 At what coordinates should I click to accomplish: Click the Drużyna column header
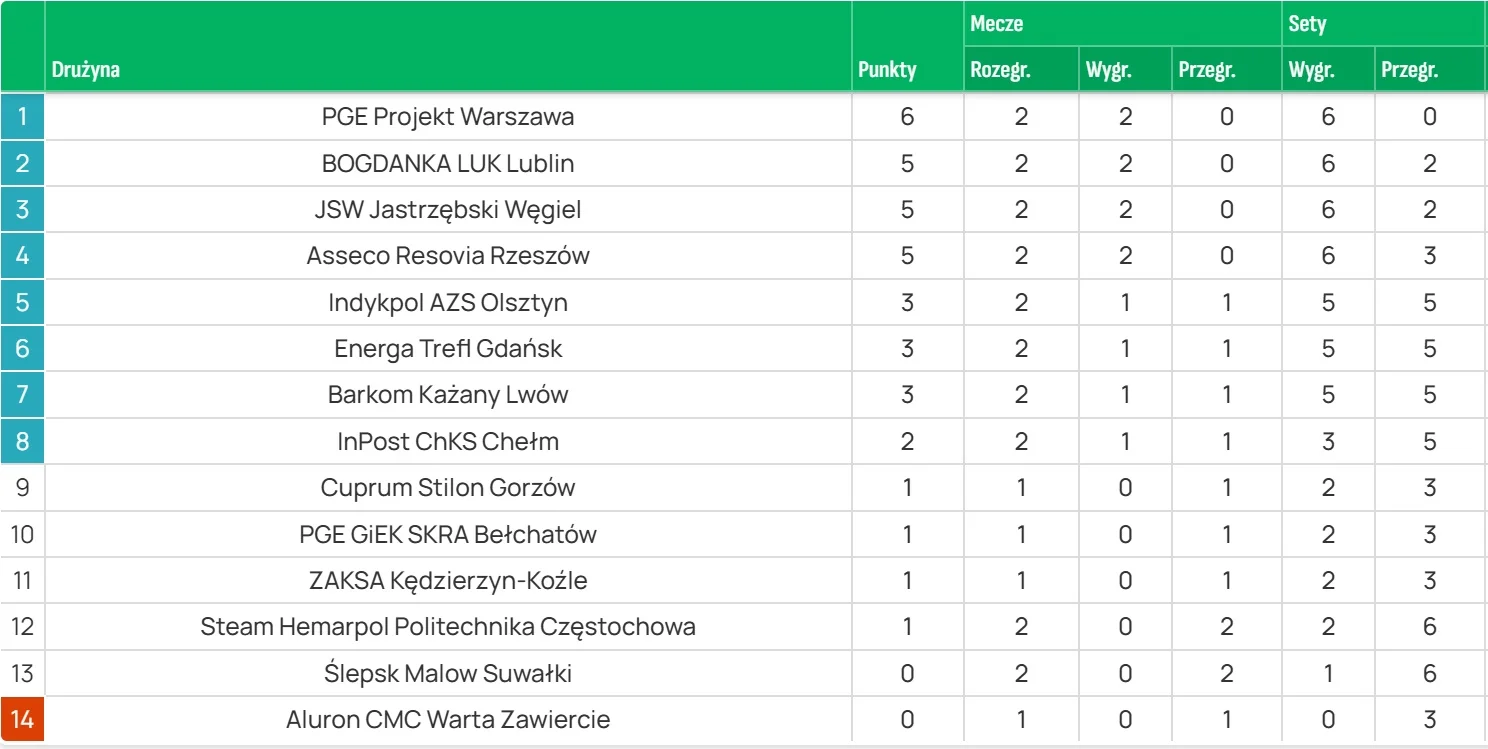pos(86,70)
